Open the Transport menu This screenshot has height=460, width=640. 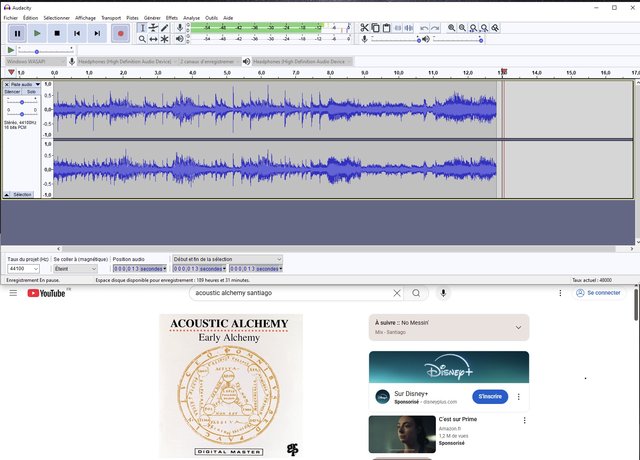coord(111,18)
